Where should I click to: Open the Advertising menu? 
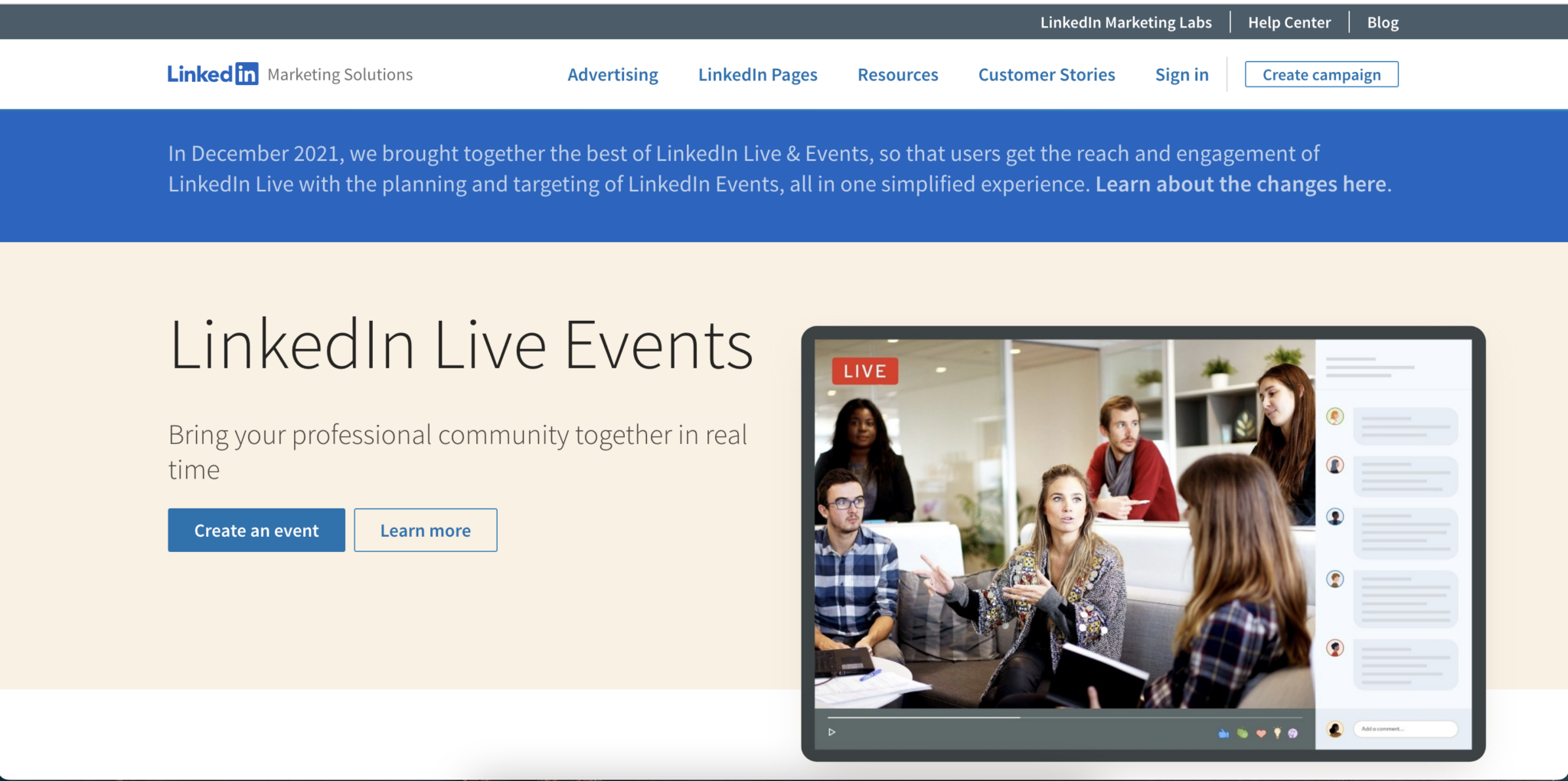[612, 75]
